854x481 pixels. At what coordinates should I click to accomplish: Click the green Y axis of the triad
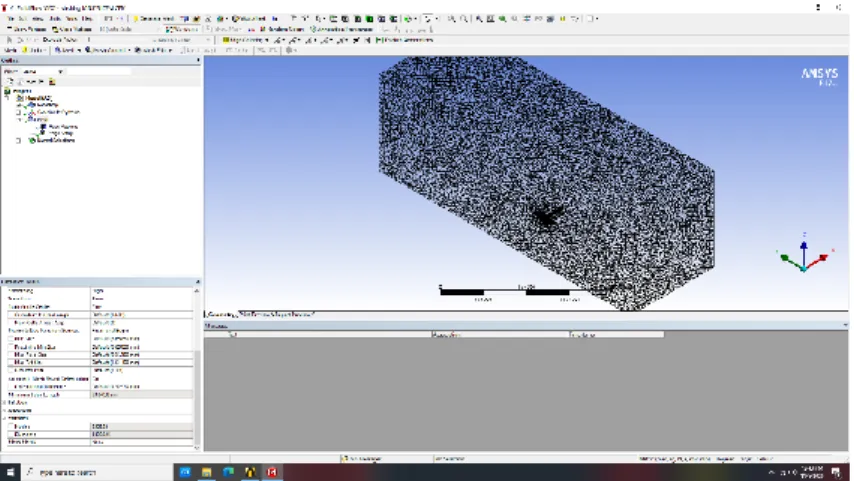click(x=790, y=259)
